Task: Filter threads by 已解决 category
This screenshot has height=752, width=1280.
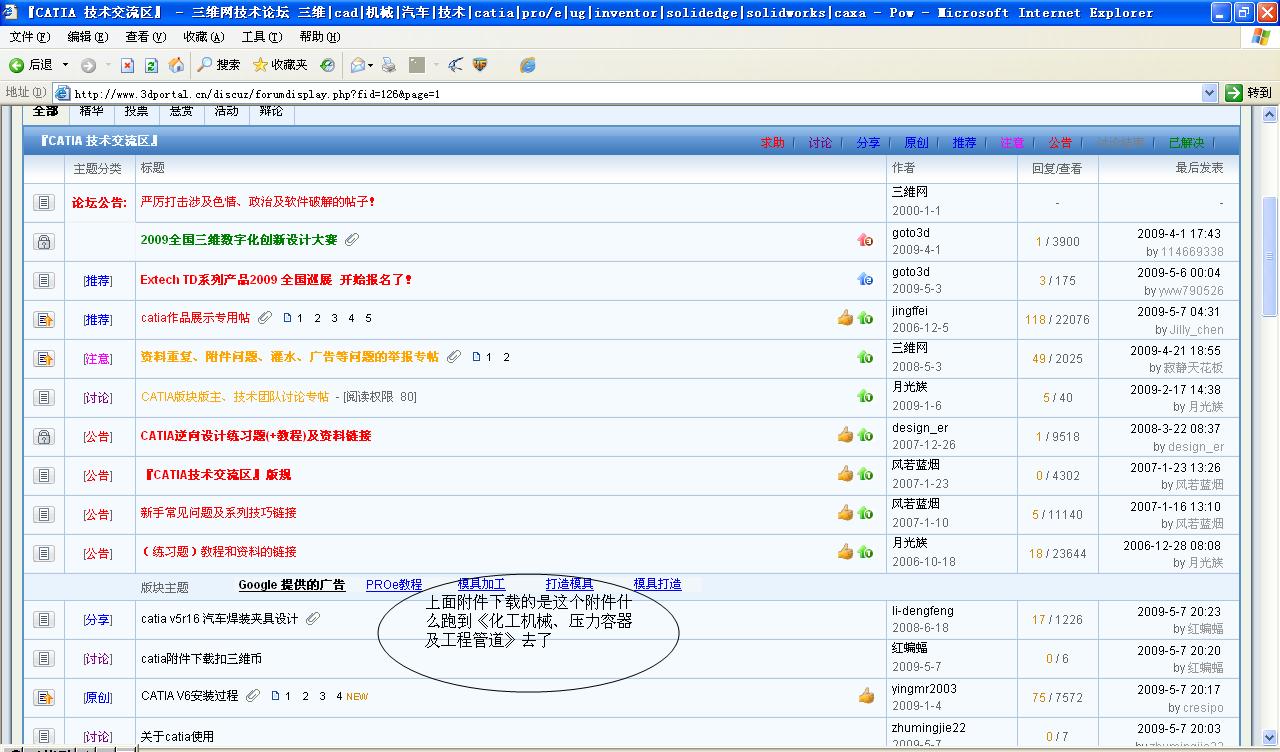Action: (x=1186, y=143)
